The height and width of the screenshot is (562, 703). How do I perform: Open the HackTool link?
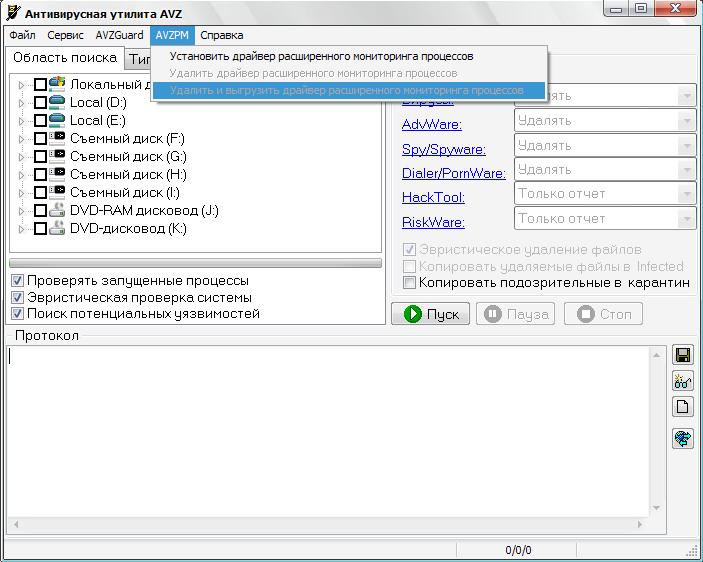433,197
